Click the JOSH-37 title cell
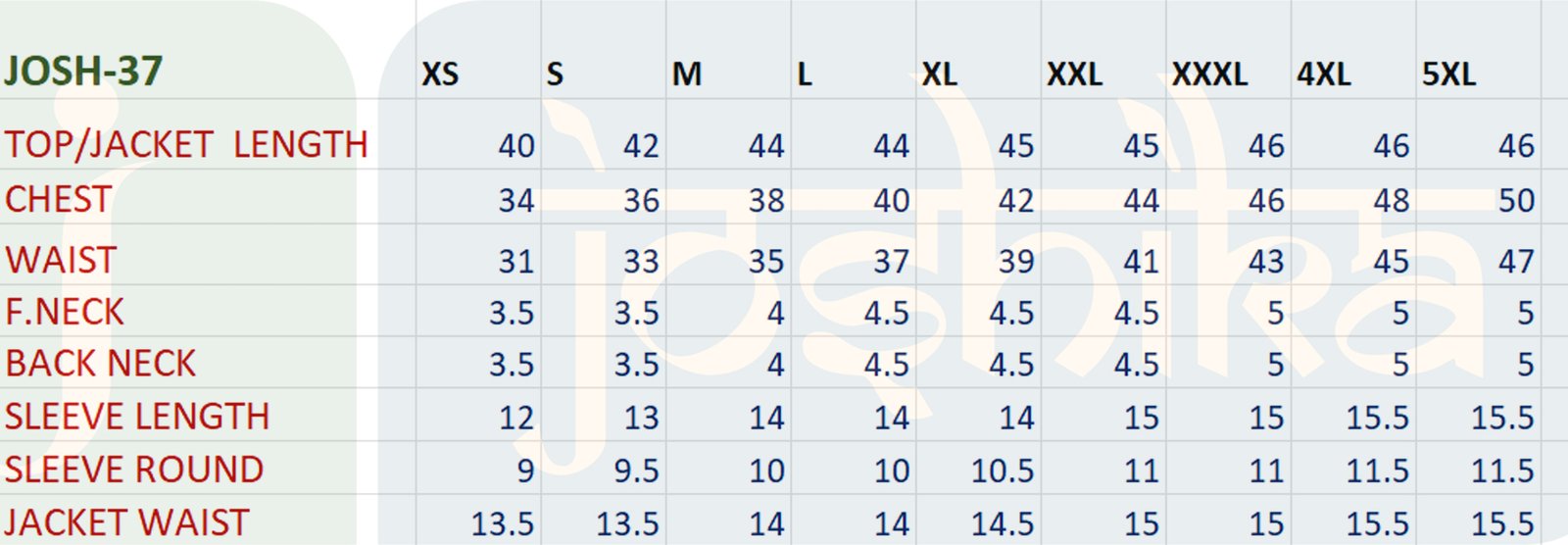This screenshot has width=1568, height=545. tap(83, 72)
